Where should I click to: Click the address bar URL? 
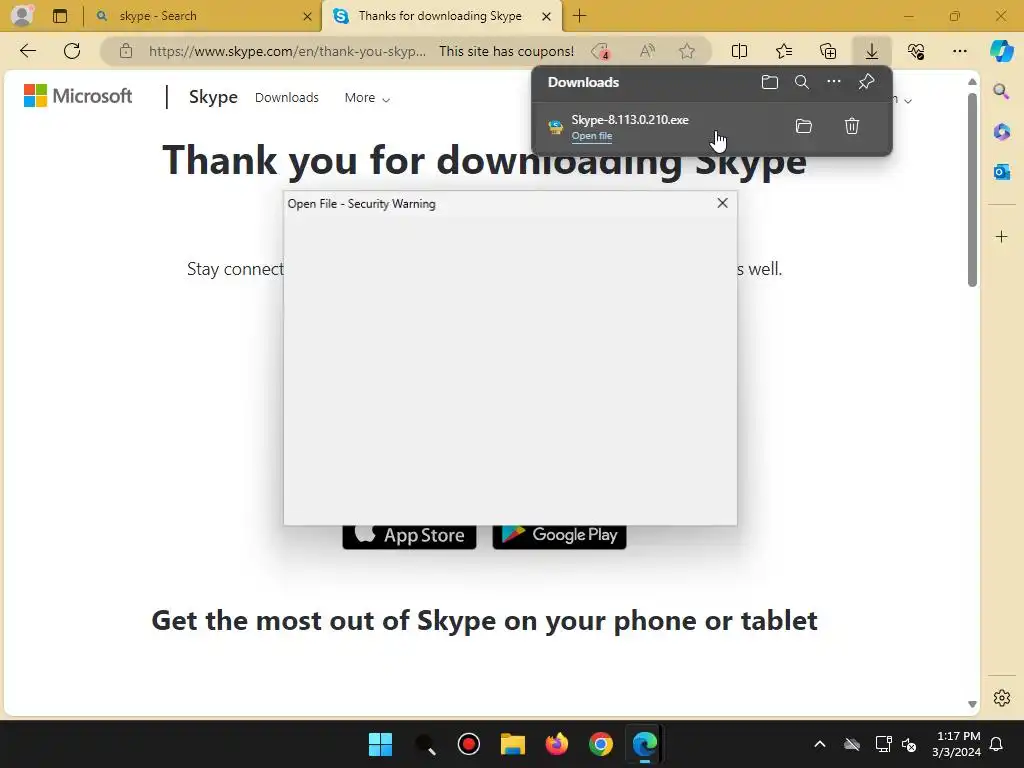click(287, 51)
